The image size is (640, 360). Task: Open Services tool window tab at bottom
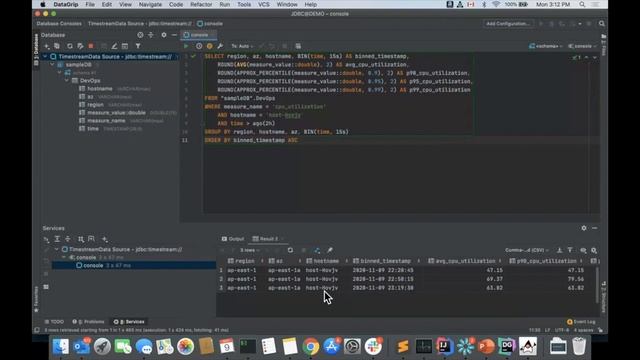[129, 322]
